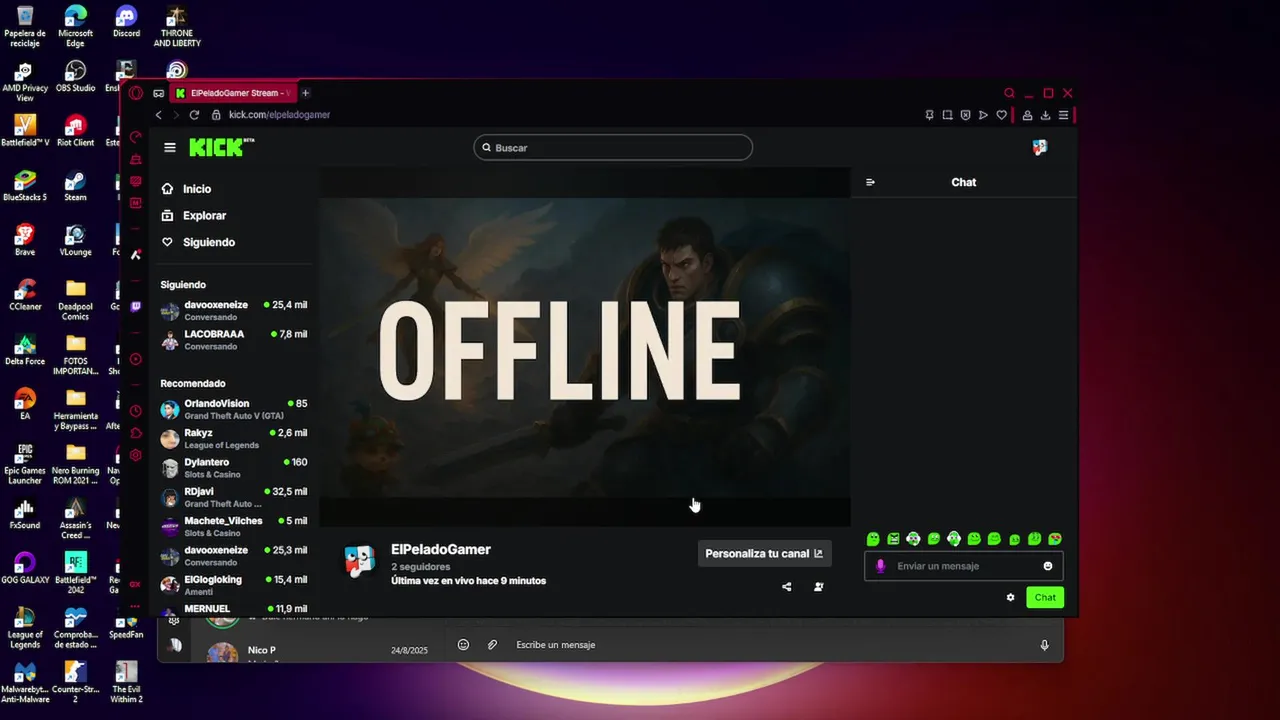
Task: Click the pin icon in the browser toolbar
Action: click(x=930, y=115)
